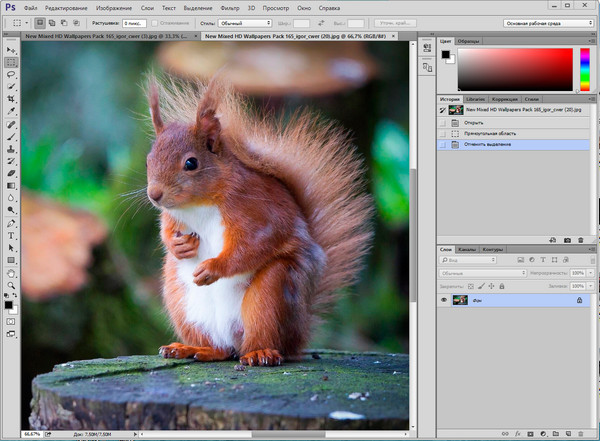
Task: Click the Растушевка input field
Action: (x=132, y=22)
